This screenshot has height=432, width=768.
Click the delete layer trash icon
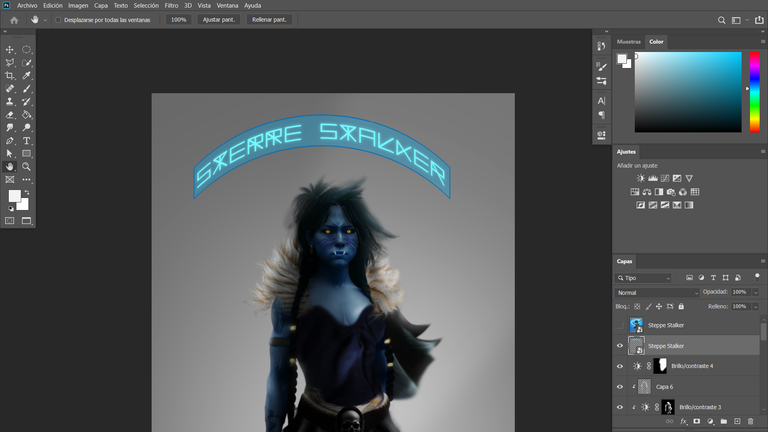pos(750,421)
